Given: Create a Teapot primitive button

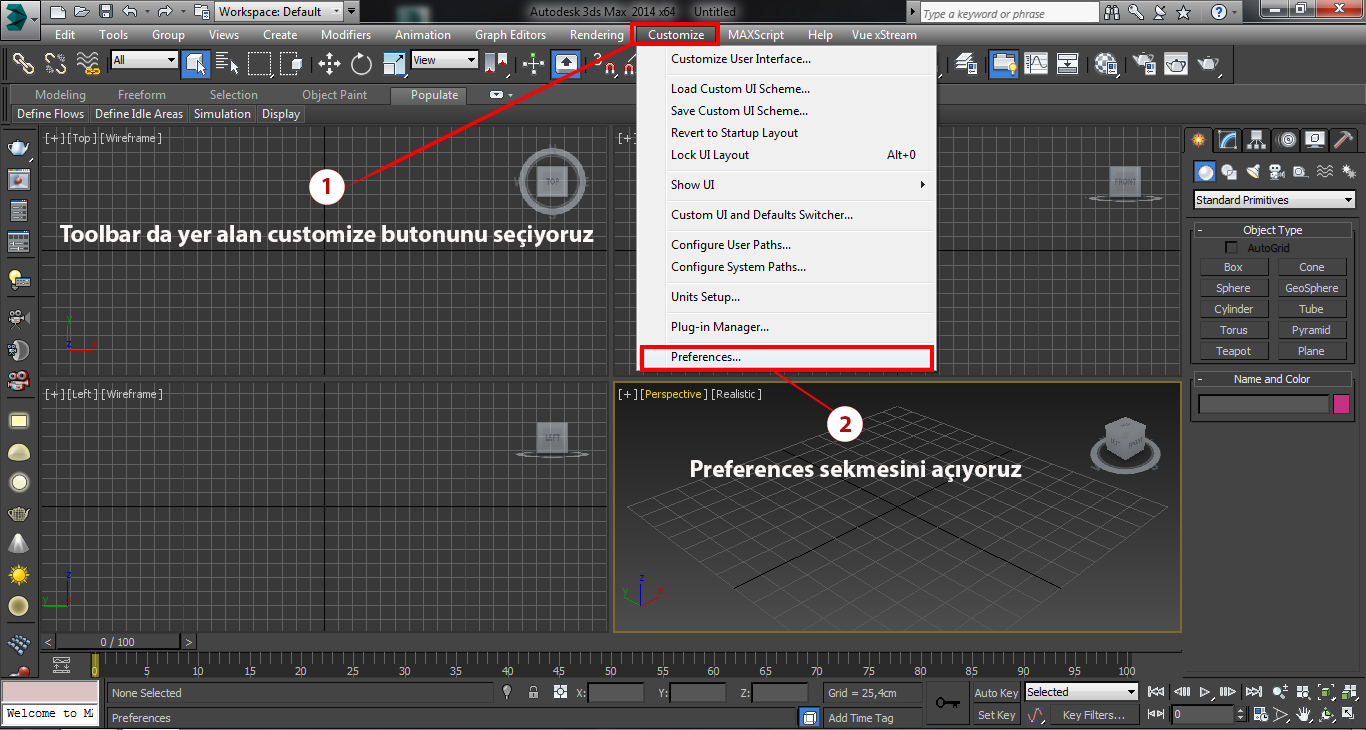Looking at the screenshot, I should click(x=1233, y=351).
